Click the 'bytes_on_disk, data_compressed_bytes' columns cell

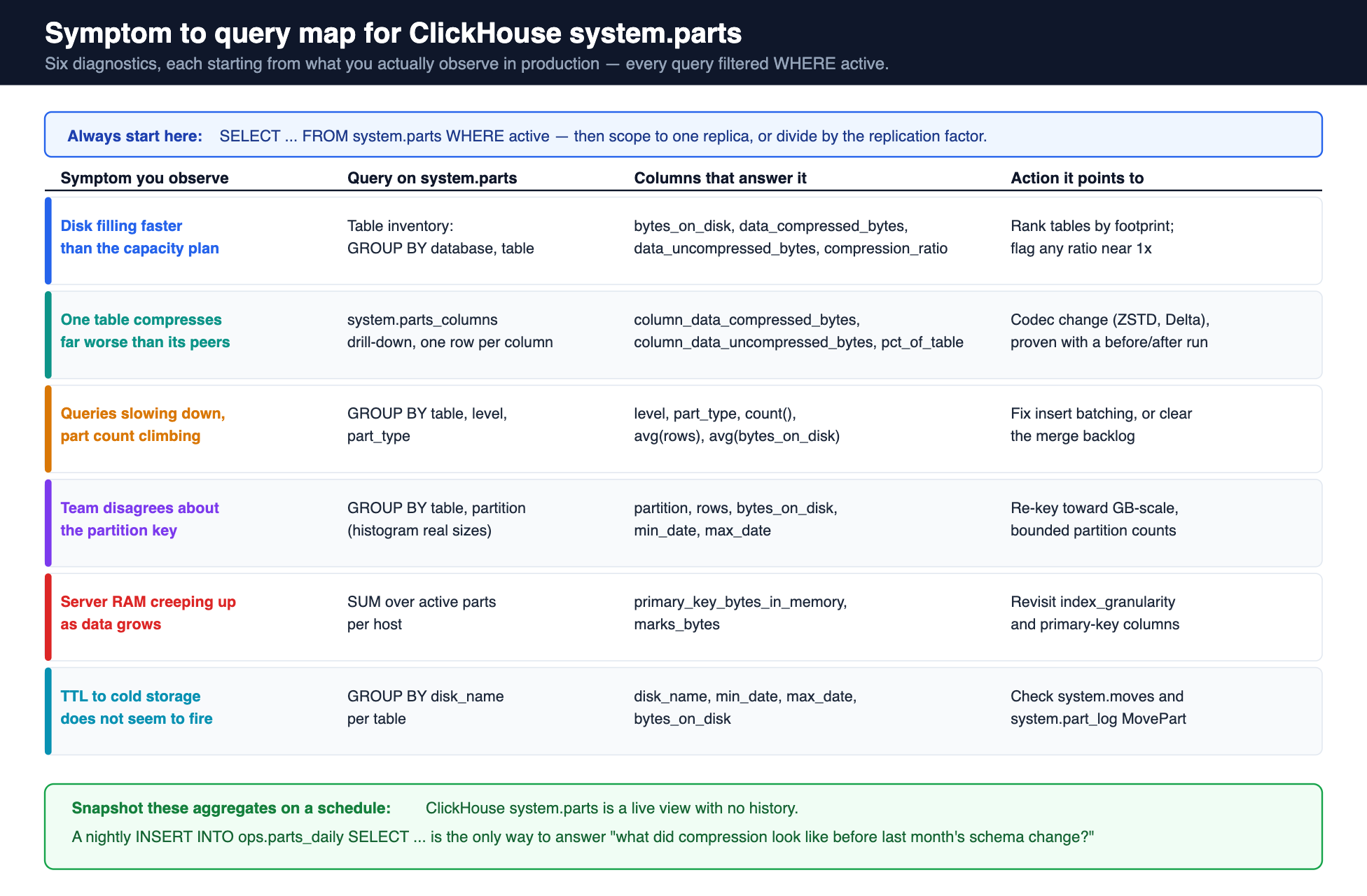[791, 237]
